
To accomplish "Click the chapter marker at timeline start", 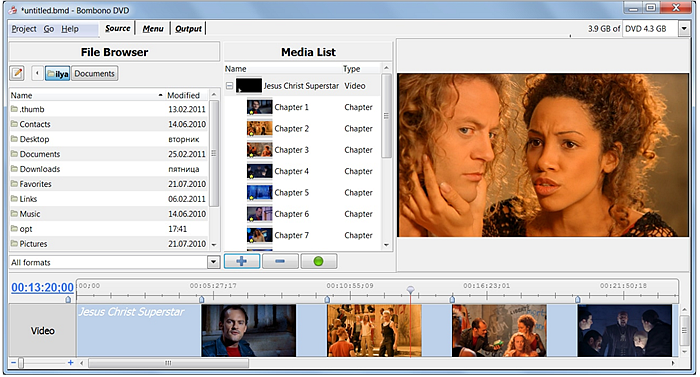I will coord(68,299).
